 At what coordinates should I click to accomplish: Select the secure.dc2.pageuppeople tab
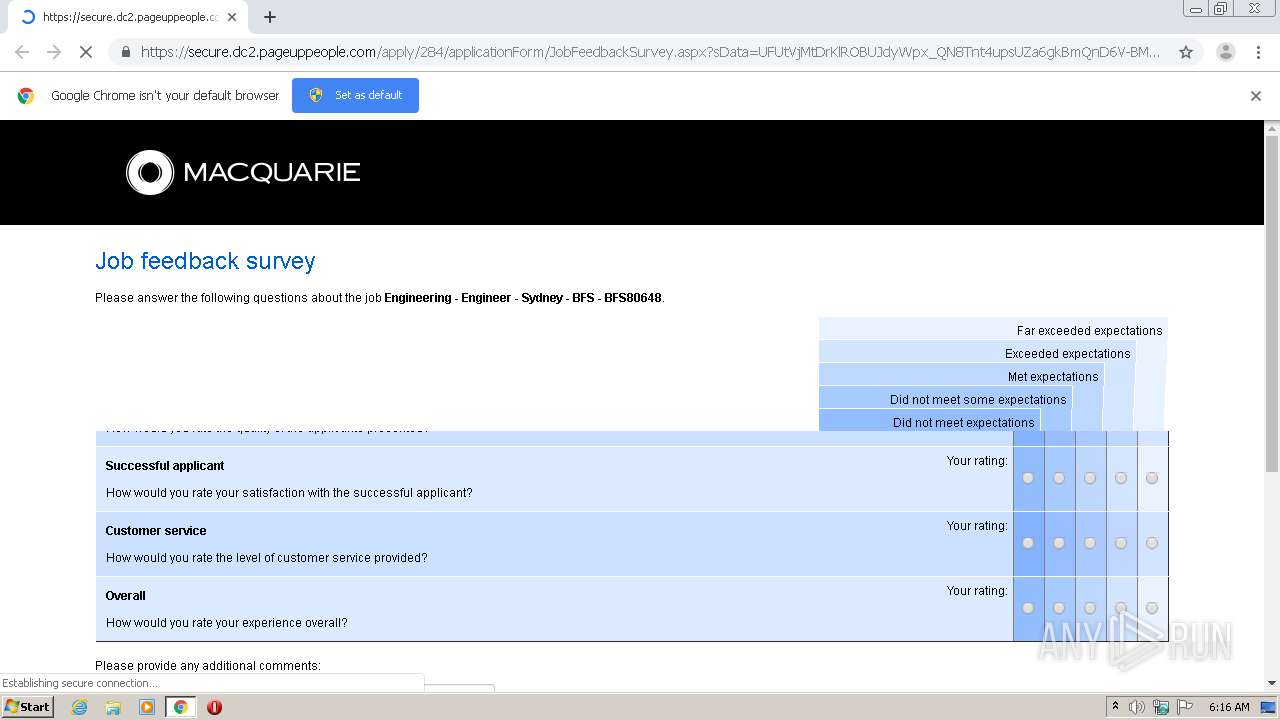click(x=128, y=17)
